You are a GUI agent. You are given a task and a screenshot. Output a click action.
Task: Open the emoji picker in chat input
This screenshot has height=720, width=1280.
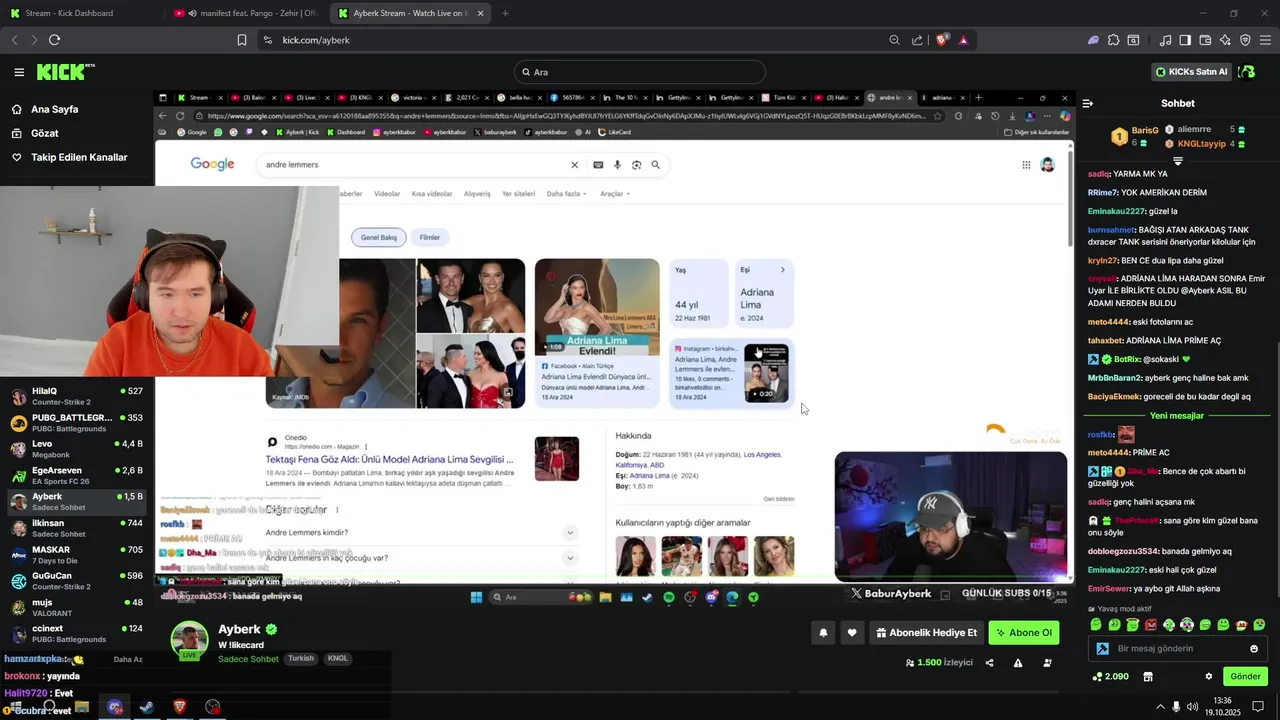click(1254, 649)
